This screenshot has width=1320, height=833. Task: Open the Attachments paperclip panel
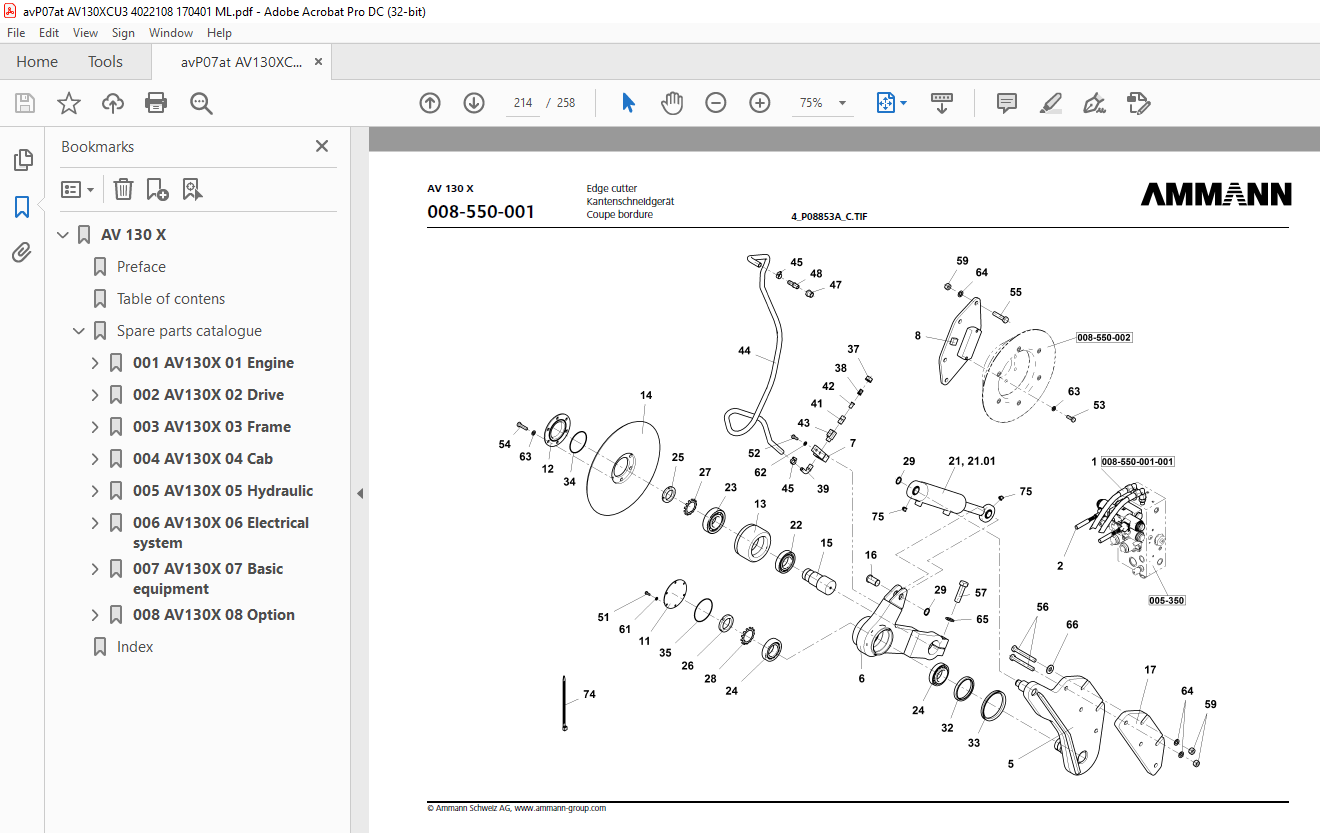tap(22, 253)
